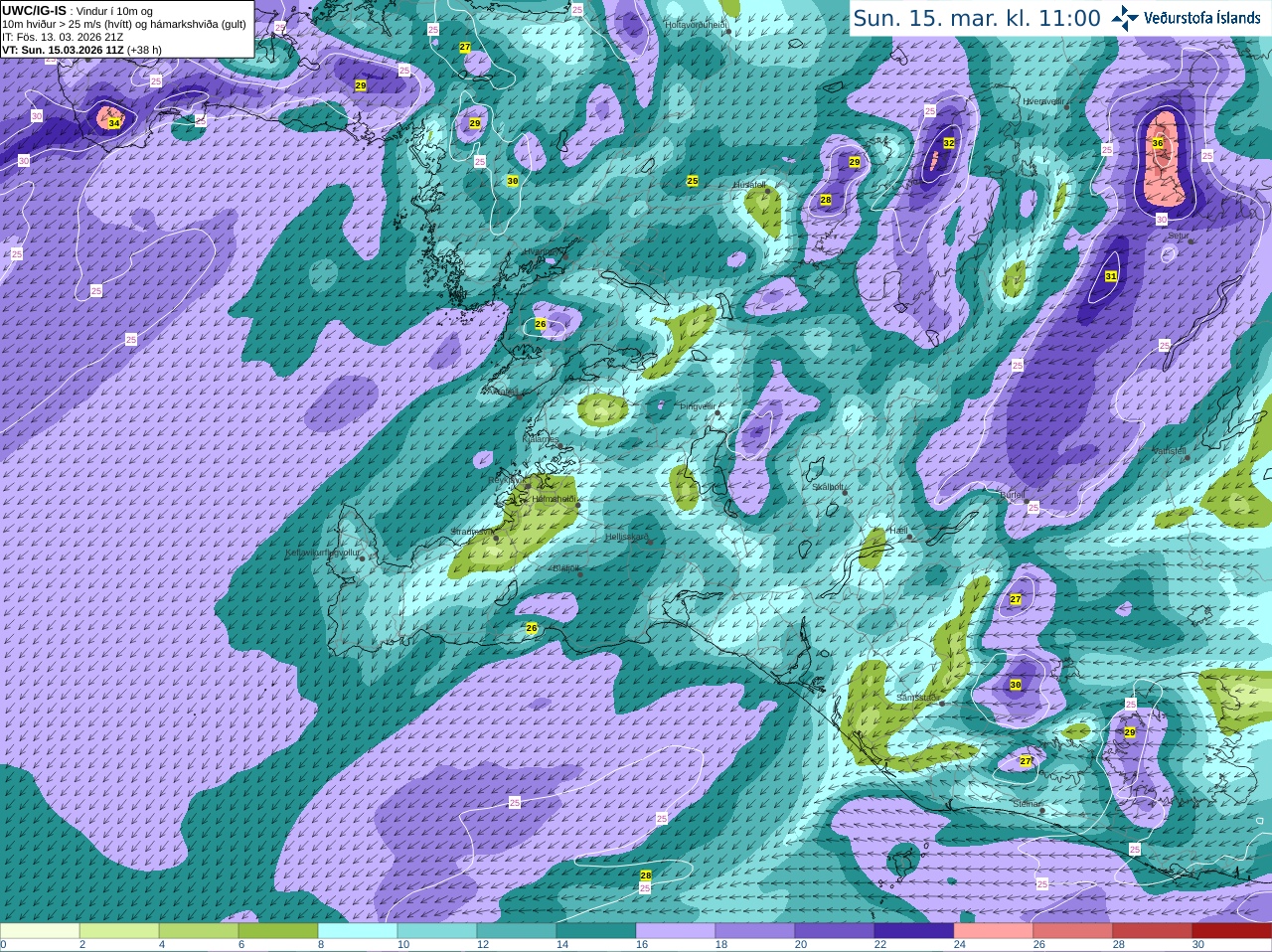1272x952 pixels.
Task: Click the Skálholt station label
Action: pyautogui.click(x=828, y=487)
